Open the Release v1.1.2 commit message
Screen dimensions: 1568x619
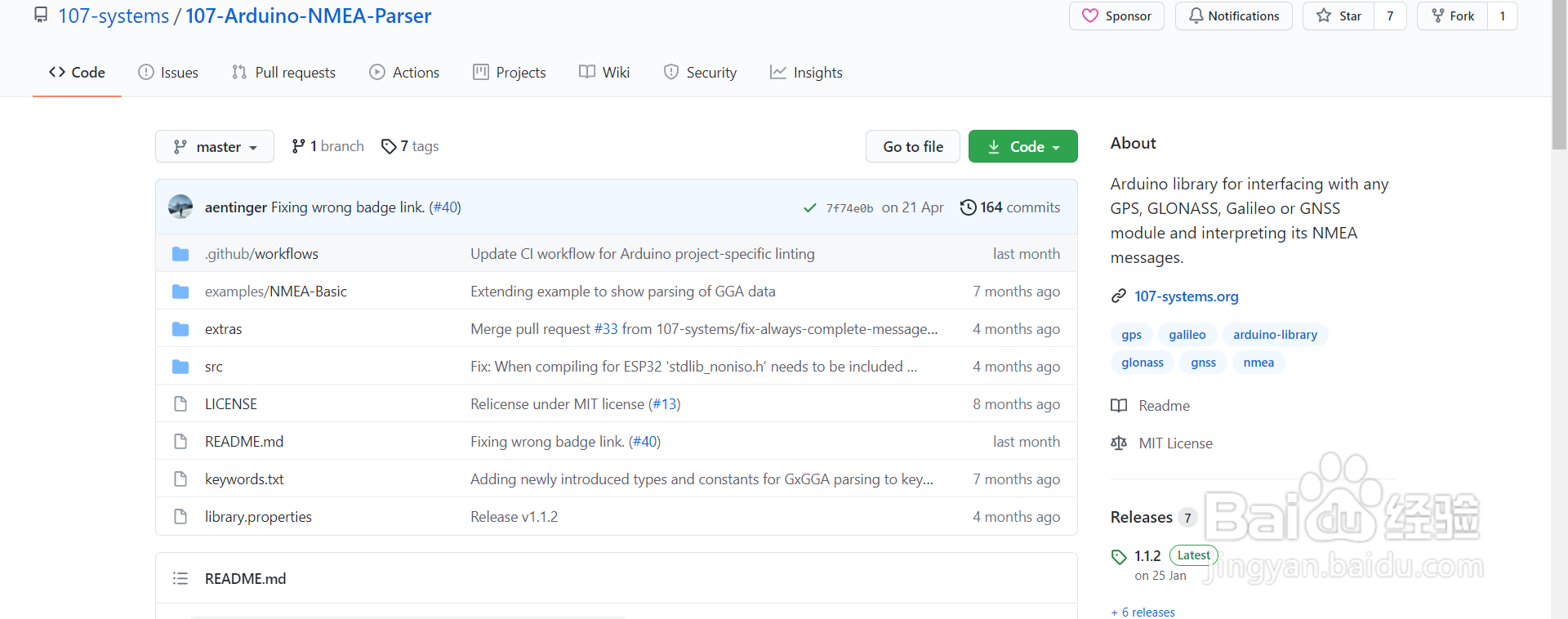click(x=514, y=517)
